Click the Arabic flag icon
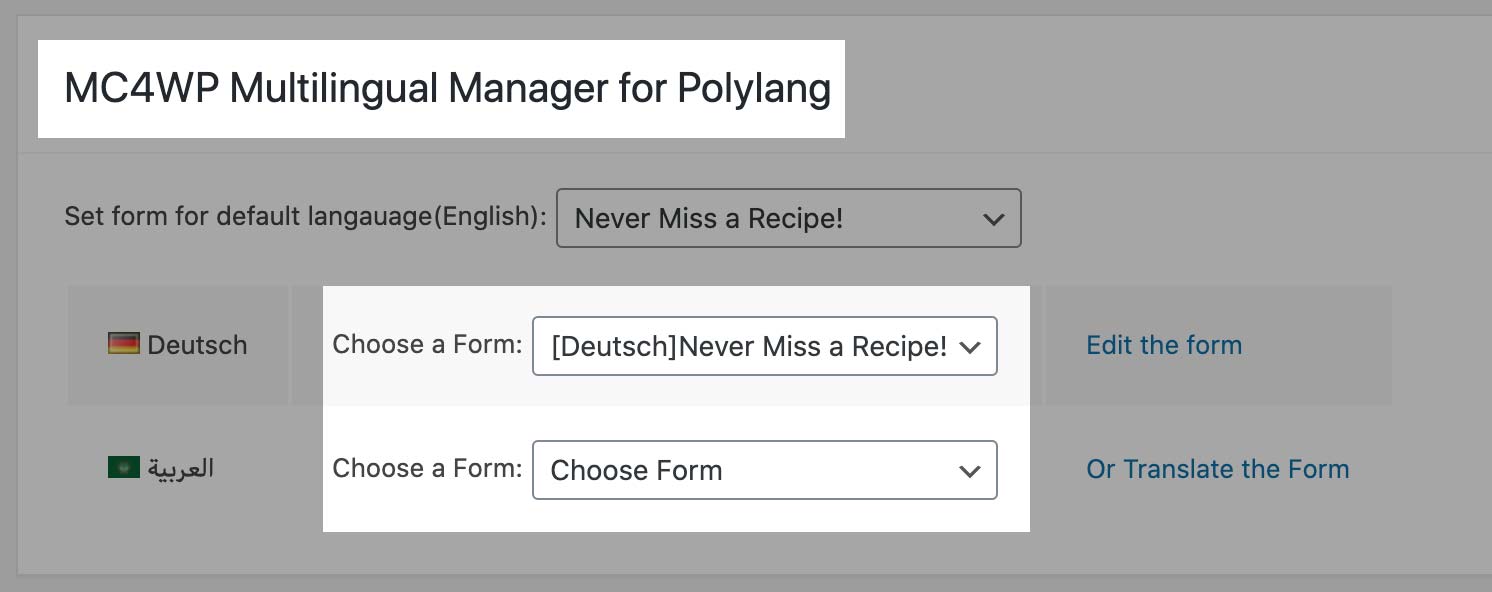This screenshot has height=592, width=1492. point(124,466)
